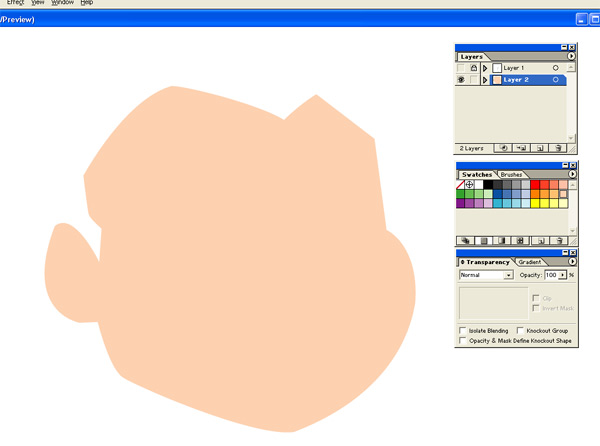Click the empty mask thumbnail box in Transparency
Viewport: 600px width, 446px height.
tap(494, 303)
